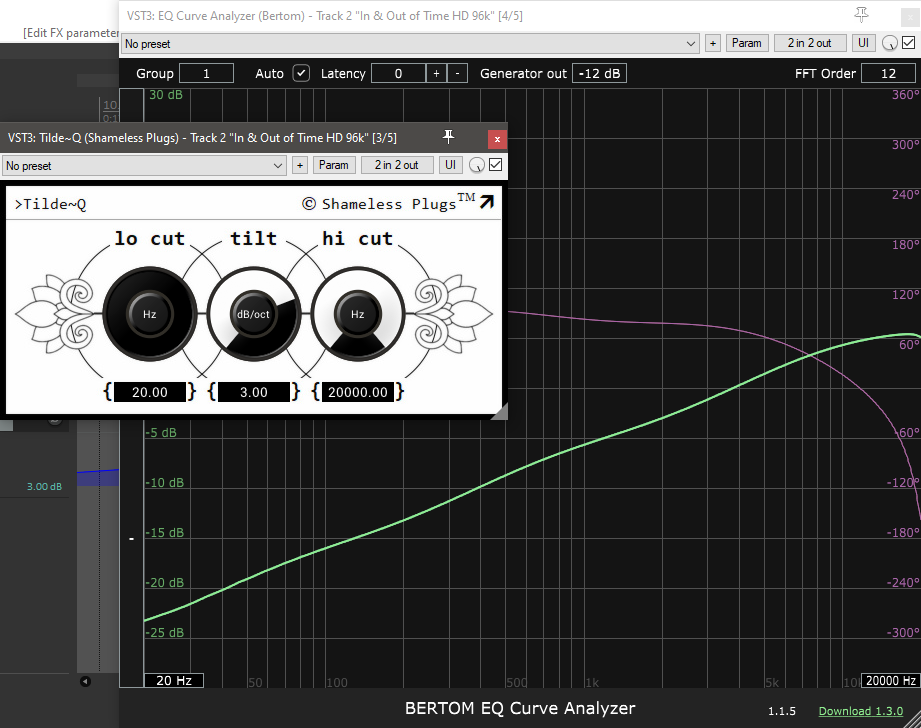
Task: Click the -25 dB scale label
Action: point(164,633)
